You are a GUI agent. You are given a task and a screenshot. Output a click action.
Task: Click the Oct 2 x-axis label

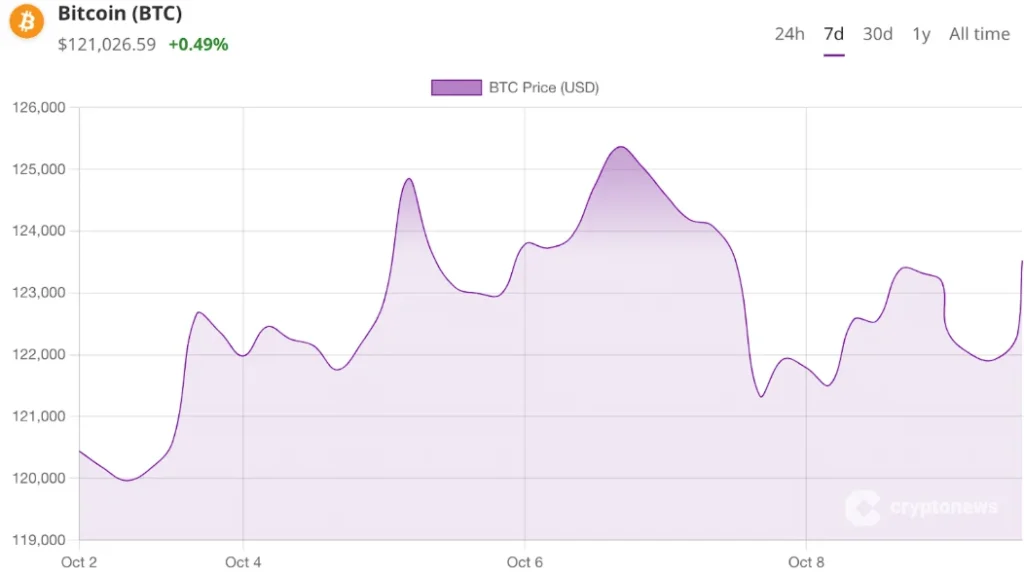(x=79, y=562)
